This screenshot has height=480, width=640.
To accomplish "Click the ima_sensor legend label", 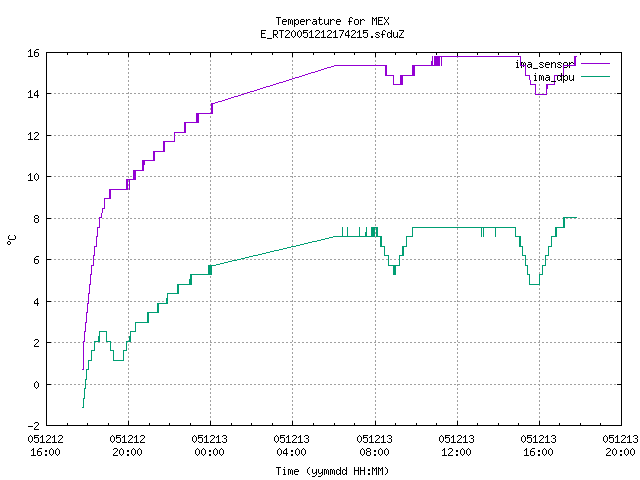I will point(544,64).
